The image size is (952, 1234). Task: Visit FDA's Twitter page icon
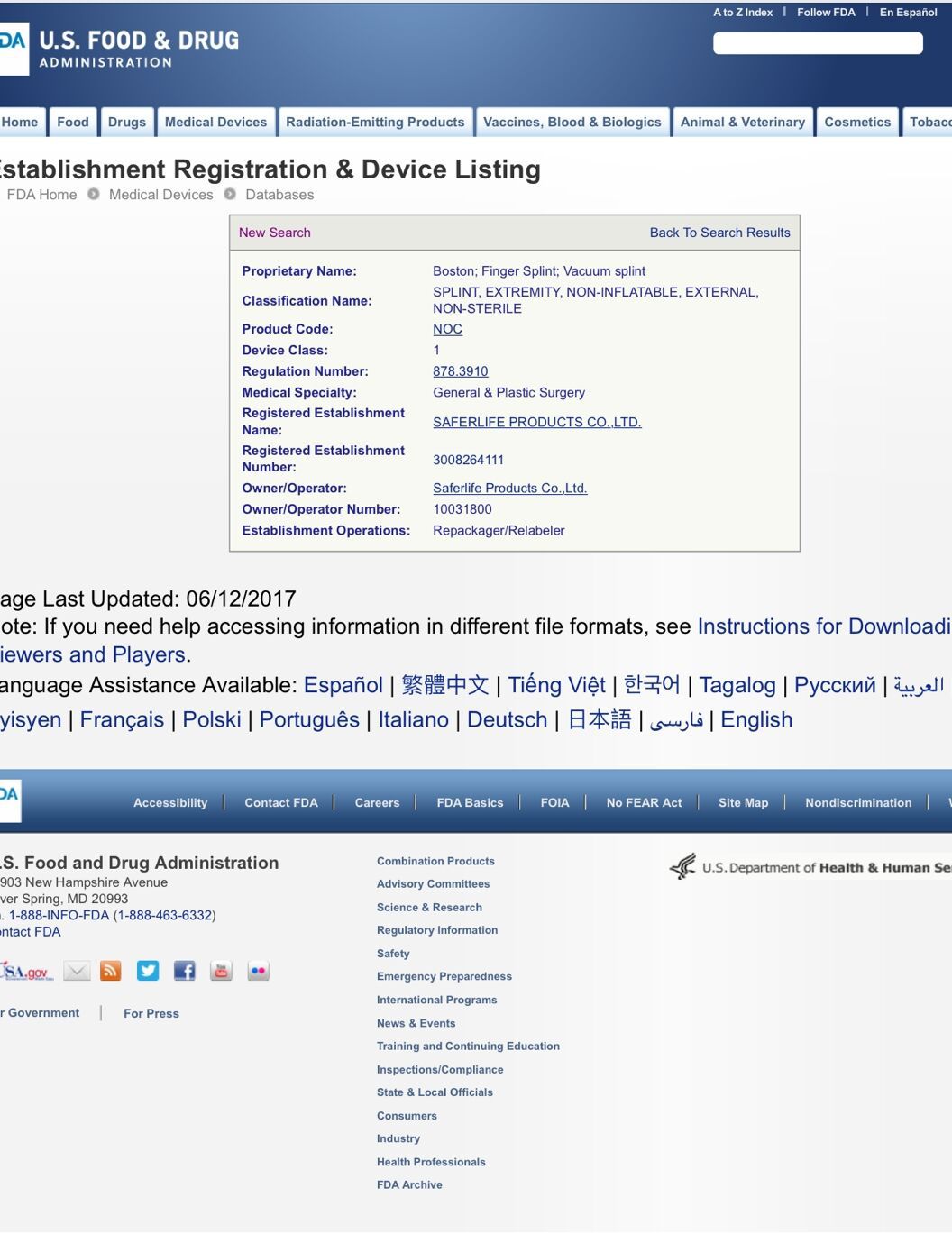[x=148, y=971]
